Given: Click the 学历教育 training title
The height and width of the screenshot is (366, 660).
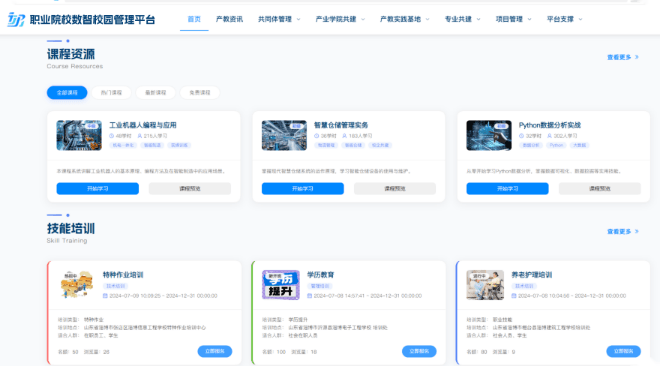Looking at the screenshot, I should tap(320, 275).
